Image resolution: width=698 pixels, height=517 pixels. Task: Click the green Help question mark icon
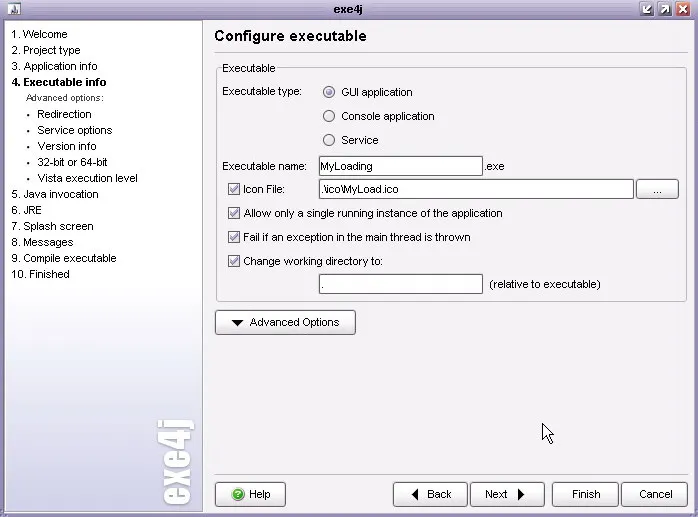pos(238,494)
